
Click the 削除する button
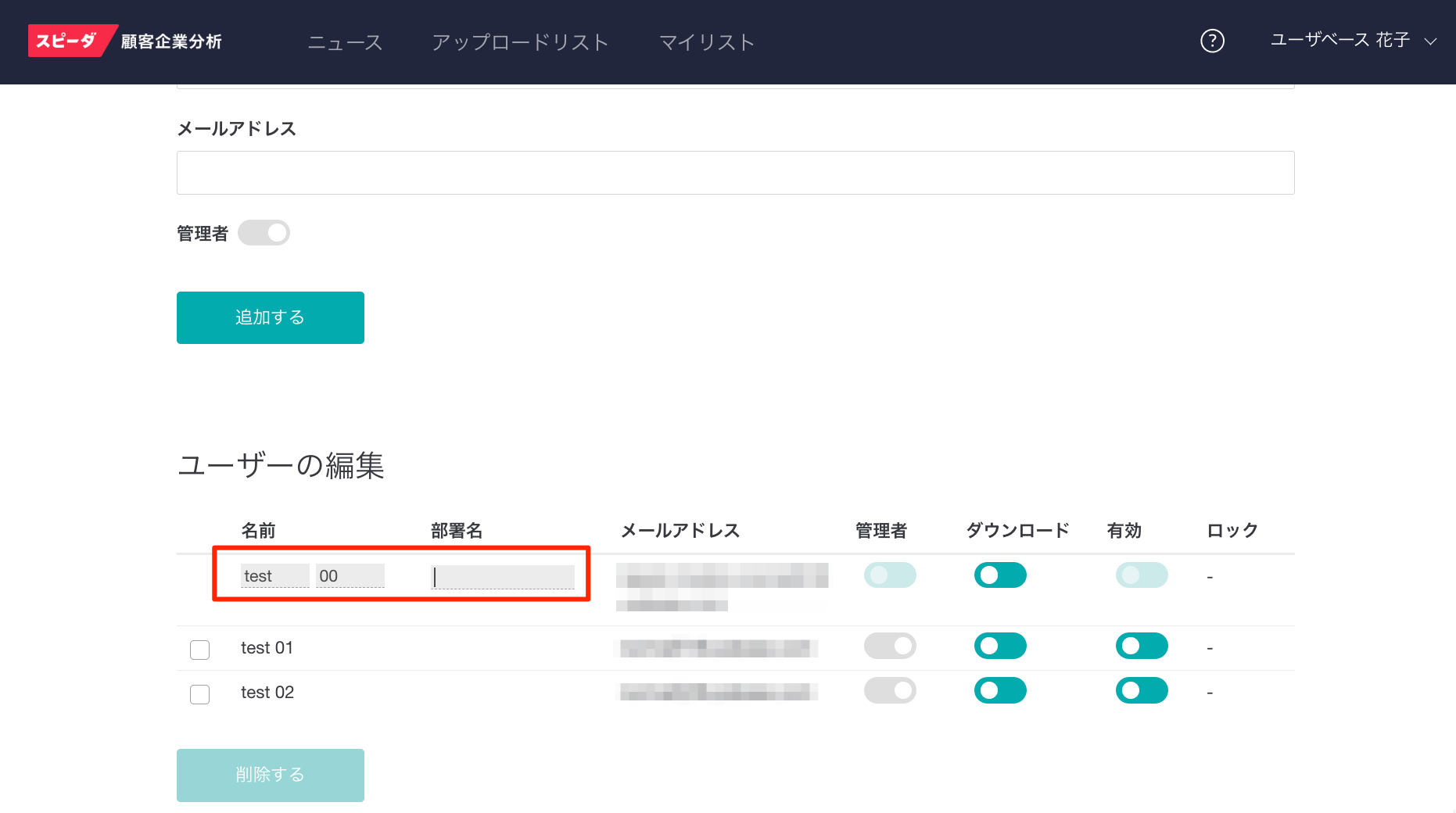point(270,774)
